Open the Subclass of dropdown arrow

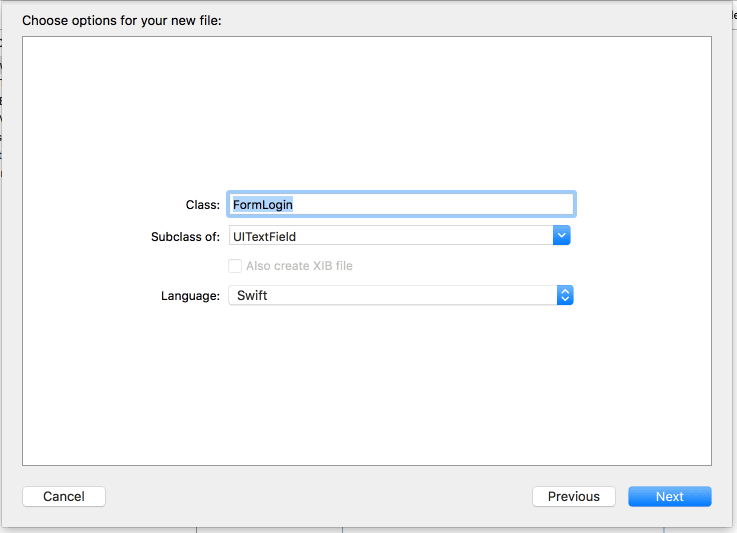562,235
